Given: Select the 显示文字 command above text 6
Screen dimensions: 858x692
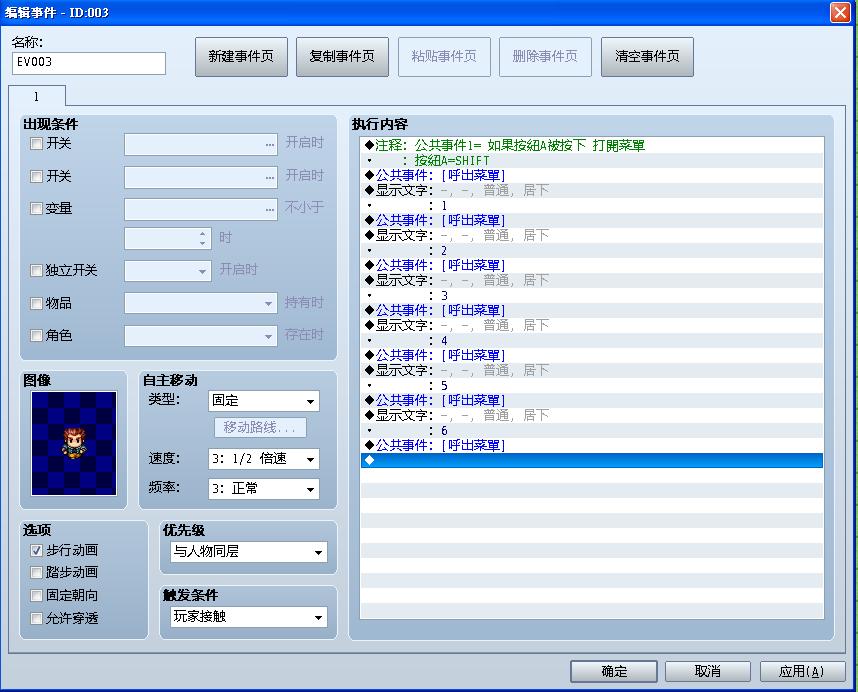Looking at the screenshot, I should 592,415.
